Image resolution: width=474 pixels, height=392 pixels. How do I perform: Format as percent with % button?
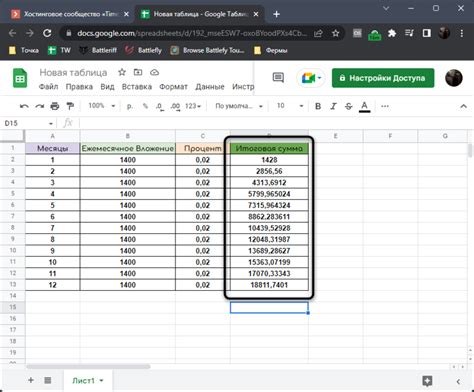click(145, 106)
